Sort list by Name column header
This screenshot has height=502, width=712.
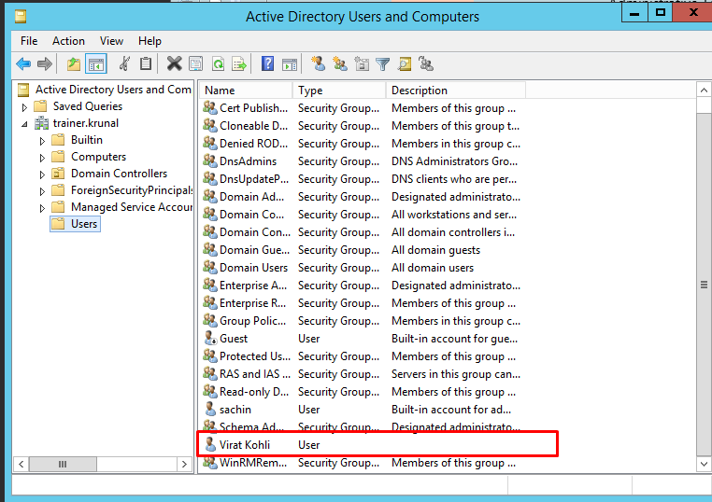coord(245,90)
